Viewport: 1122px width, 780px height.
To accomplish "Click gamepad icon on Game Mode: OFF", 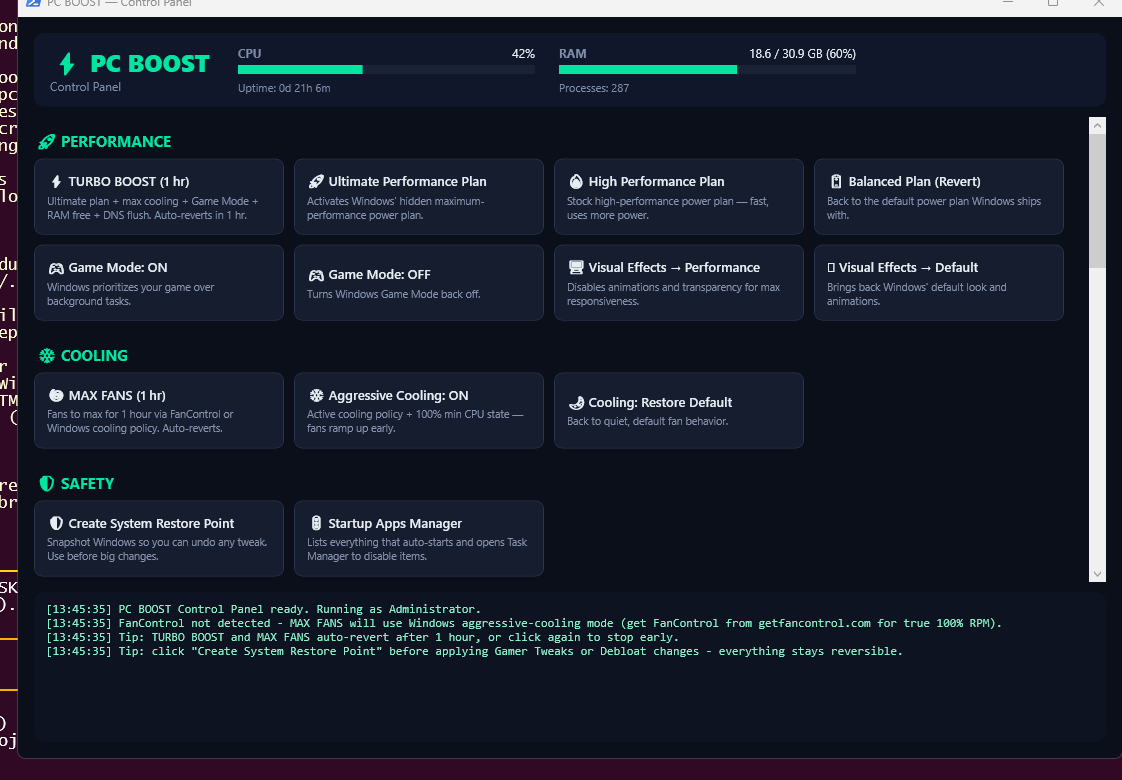I will (x=316, y=276).
